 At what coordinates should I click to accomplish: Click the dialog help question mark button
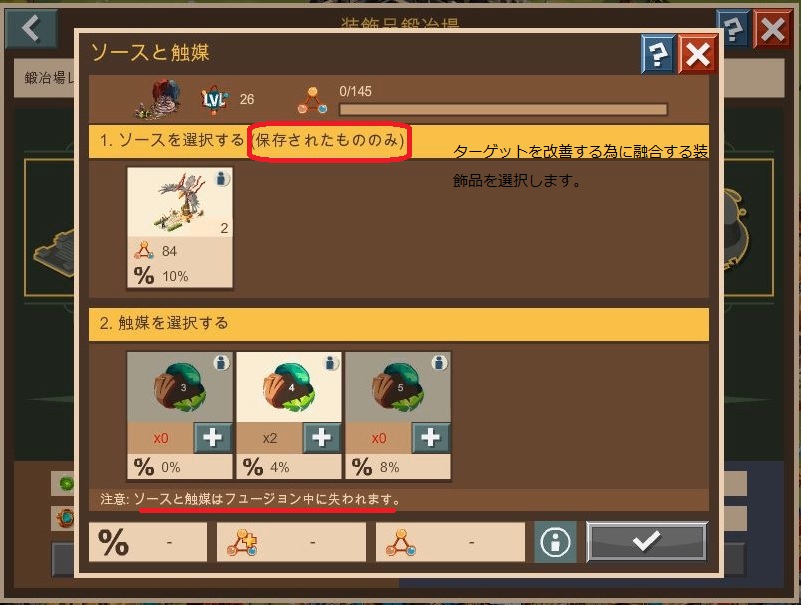point(658,54)
